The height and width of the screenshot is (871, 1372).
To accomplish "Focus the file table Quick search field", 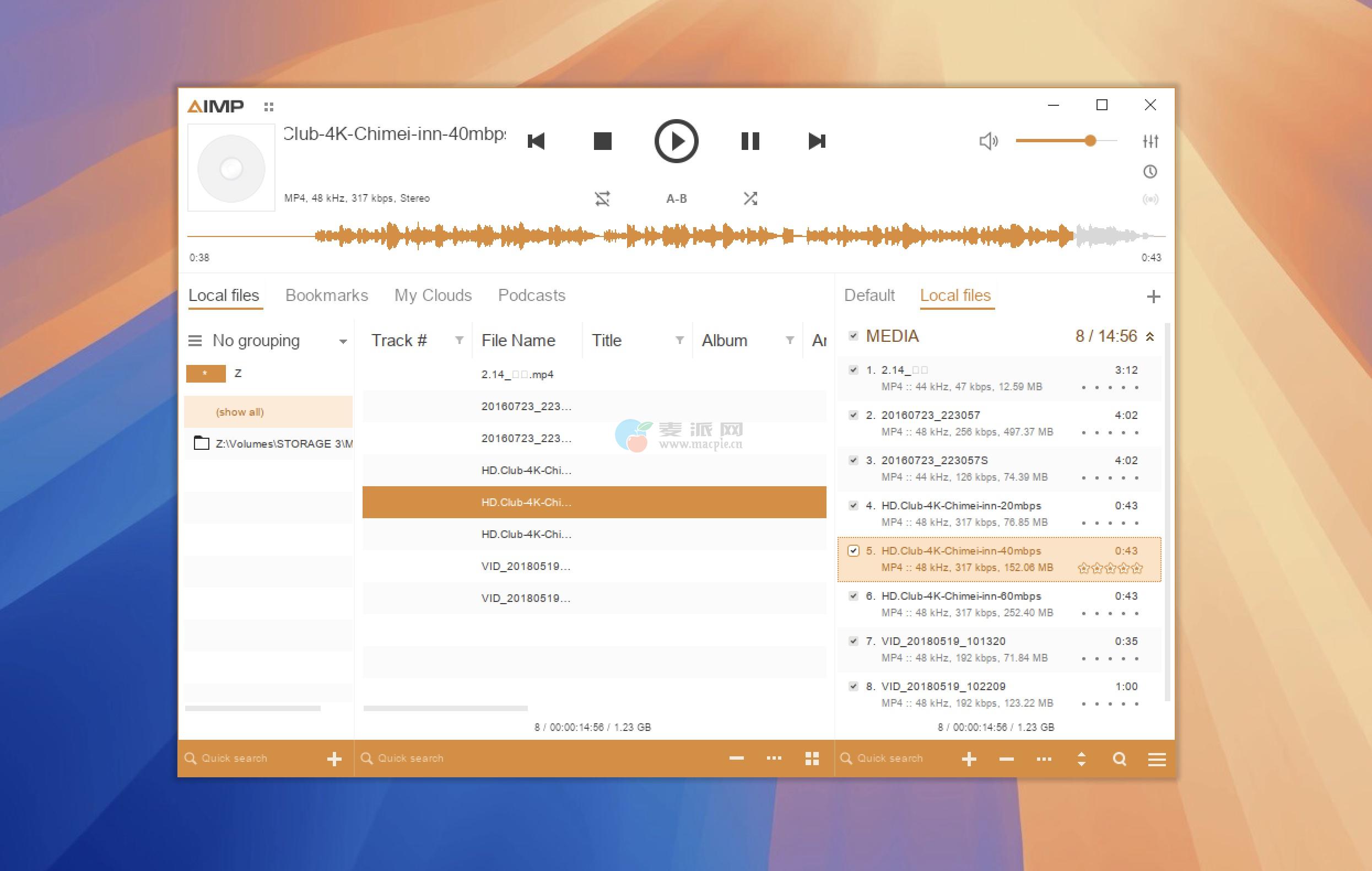I will 536,758.
